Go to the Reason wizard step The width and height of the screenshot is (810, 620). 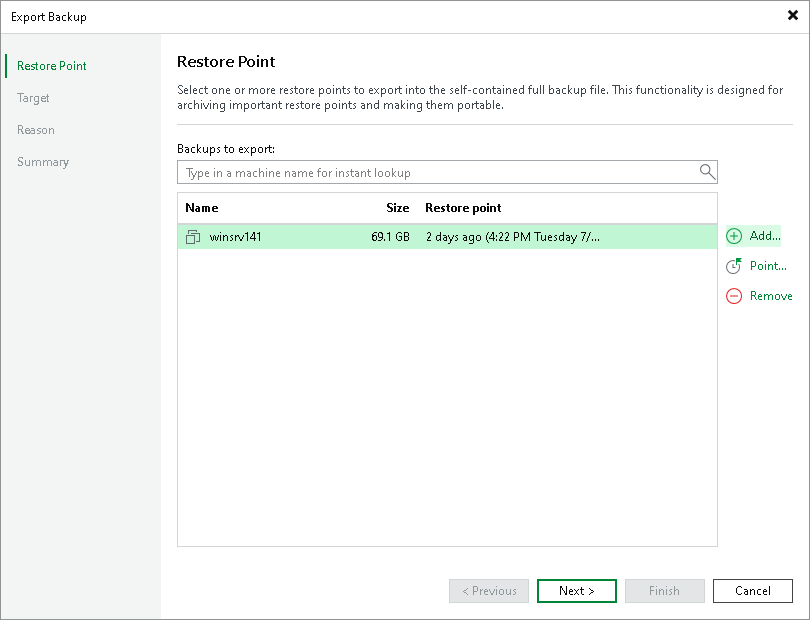36,130
